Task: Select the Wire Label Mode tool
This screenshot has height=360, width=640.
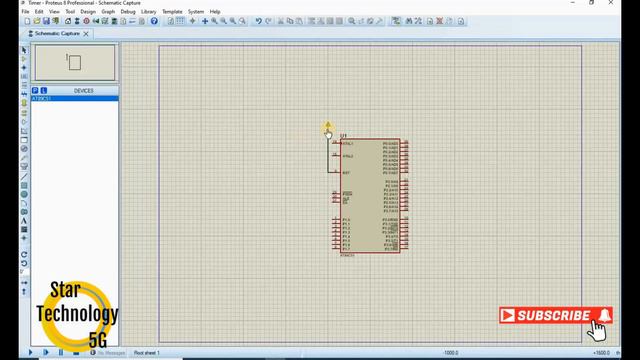Action: pos(24,76)
